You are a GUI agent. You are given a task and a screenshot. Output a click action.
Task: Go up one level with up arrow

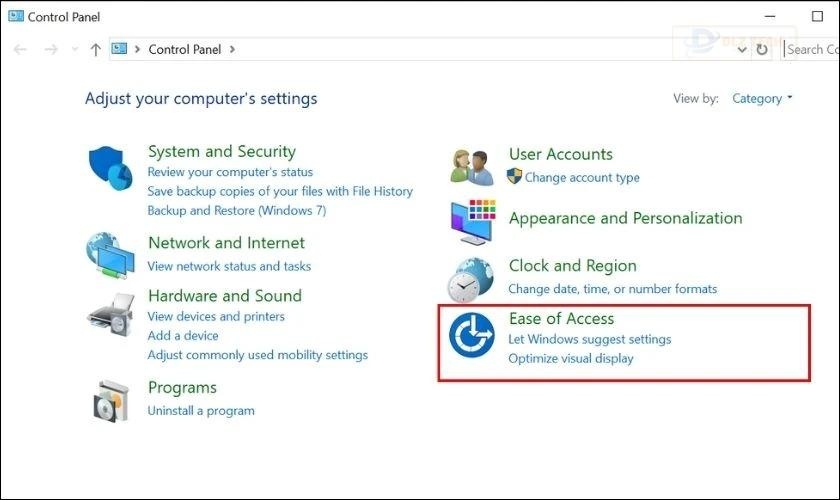pyautogui.click(x=96, y=49)
